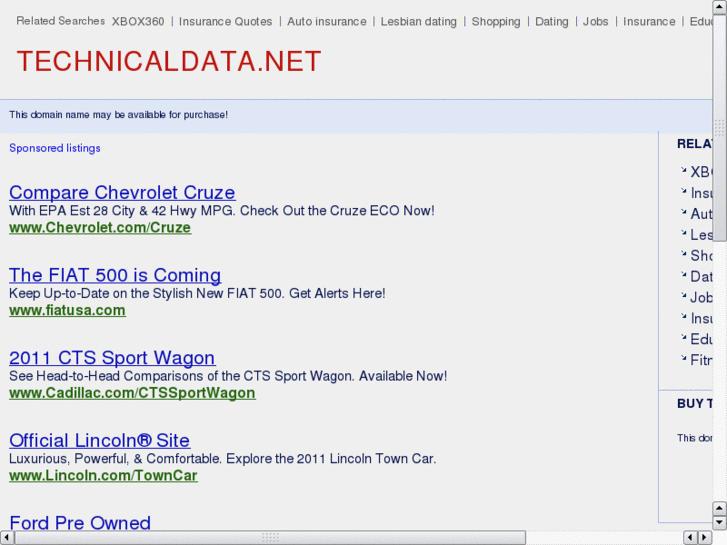Visit www.Lincoln.com/TownCar URL link
Viewport: 727px width, 545px height.
pyautogui.click(x=103, y=475)
